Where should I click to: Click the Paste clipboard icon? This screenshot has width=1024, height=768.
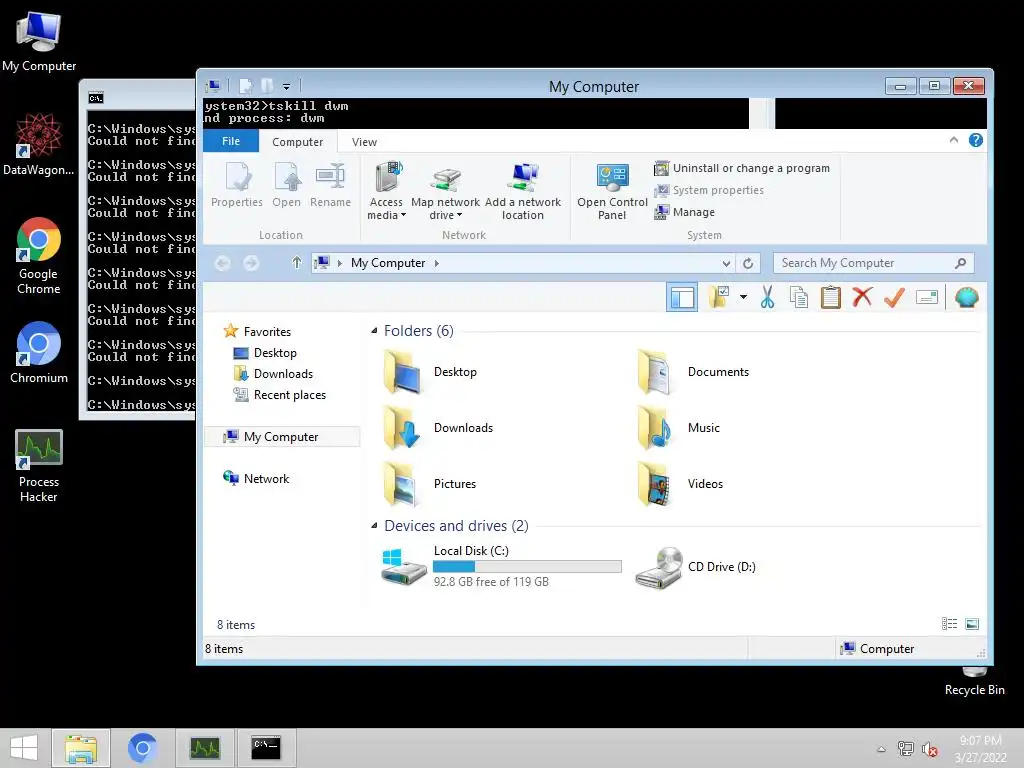click(x=831, y=297)
